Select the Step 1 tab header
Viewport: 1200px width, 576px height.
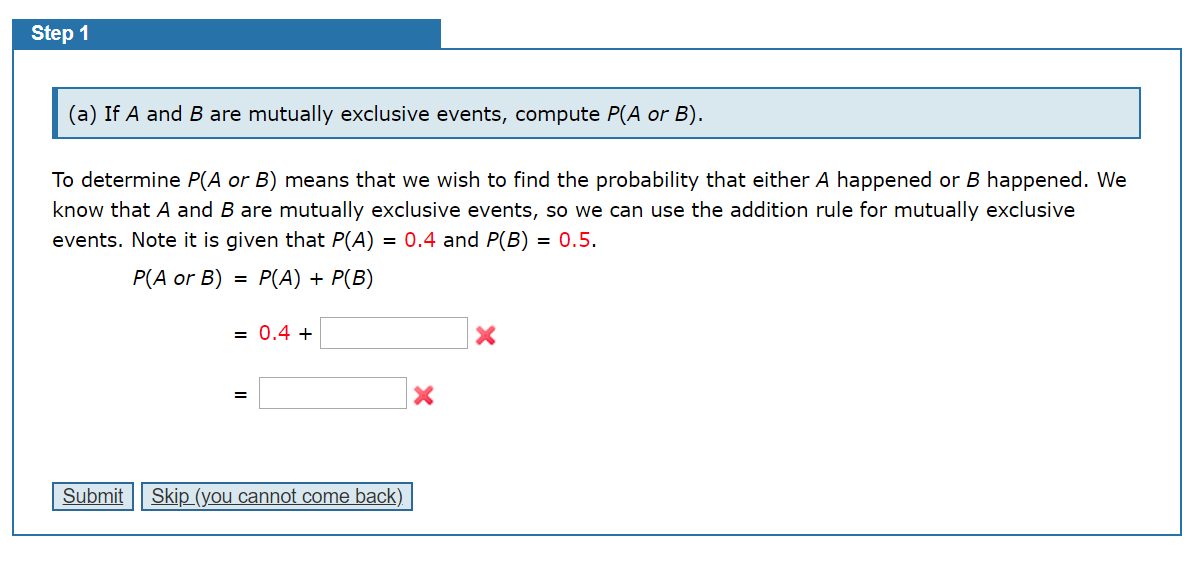[x=225, y=33]
